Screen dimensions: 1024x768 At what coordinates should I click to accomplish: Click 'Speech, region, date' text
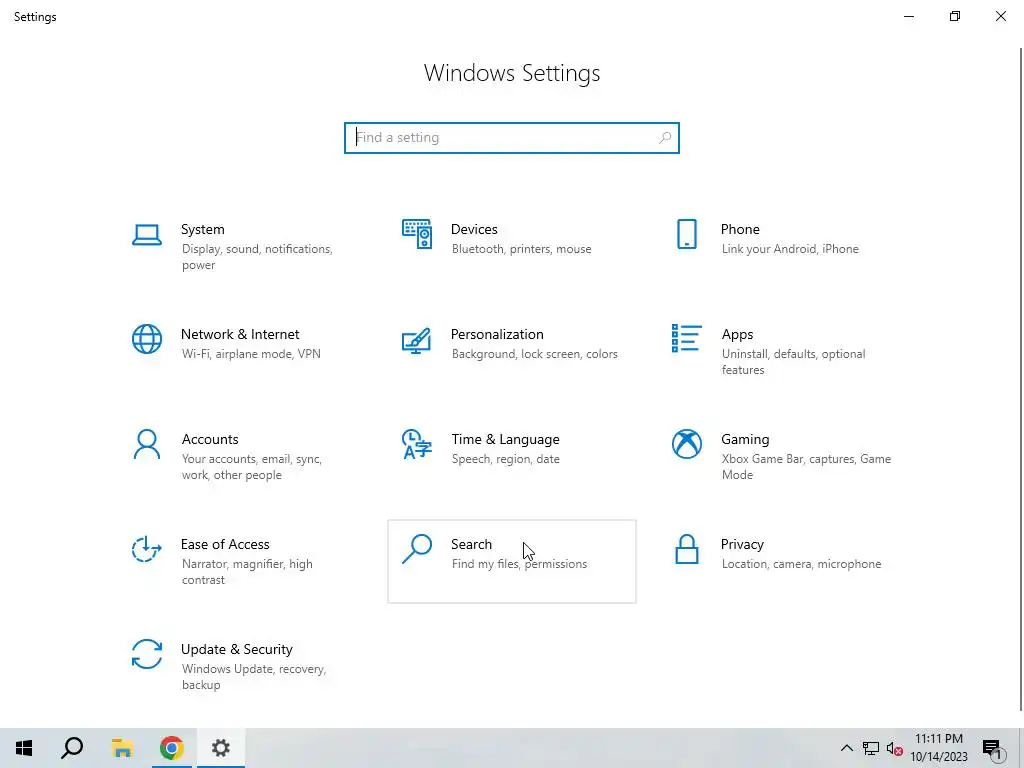(x=505, y=459)
